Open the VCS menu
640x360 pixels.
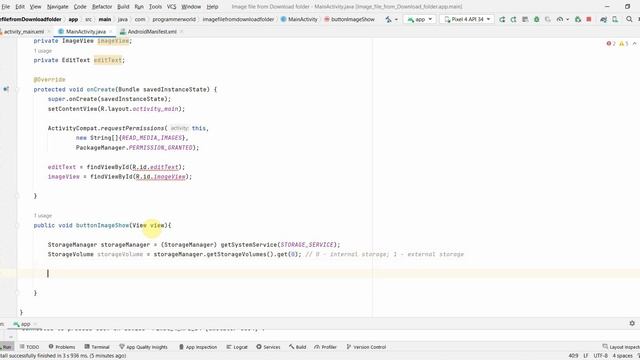[171, 7]
